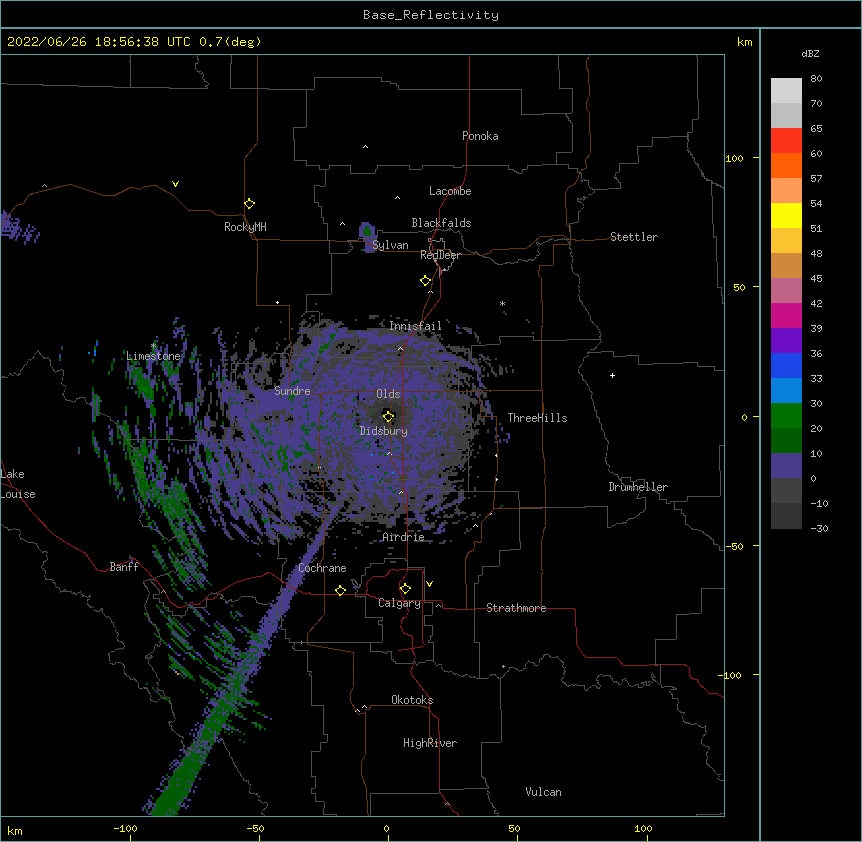Click the Strathmore town label
The image size is (862, 842).
[x=516, y=608]
